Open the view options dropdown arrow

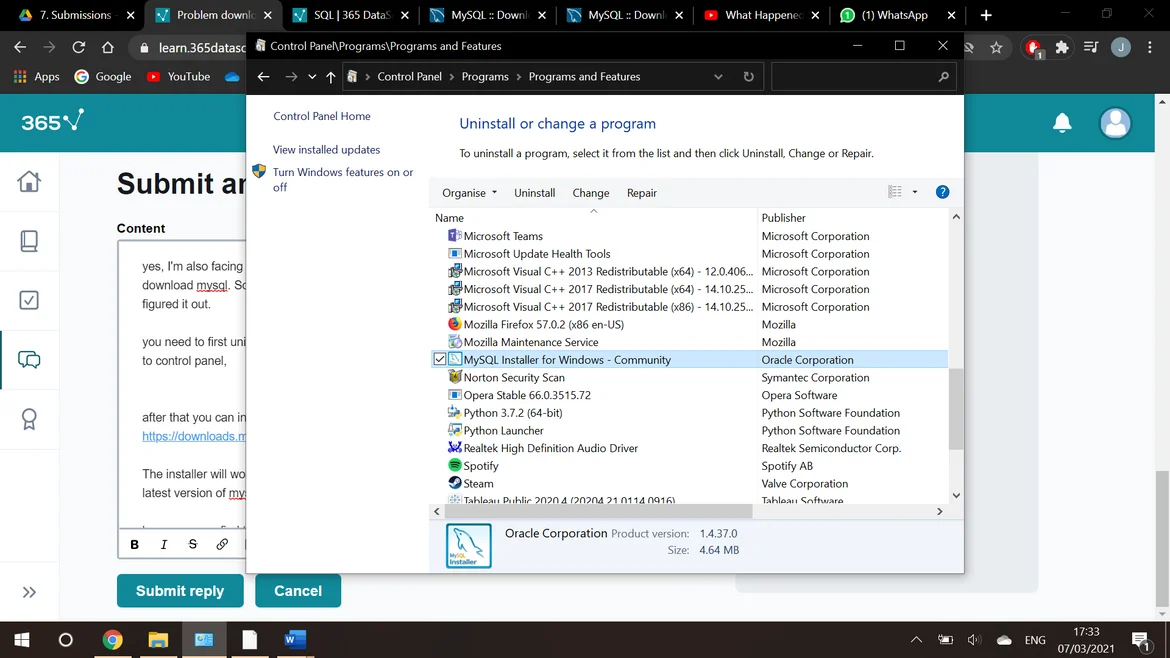click(x=914, y=192)
